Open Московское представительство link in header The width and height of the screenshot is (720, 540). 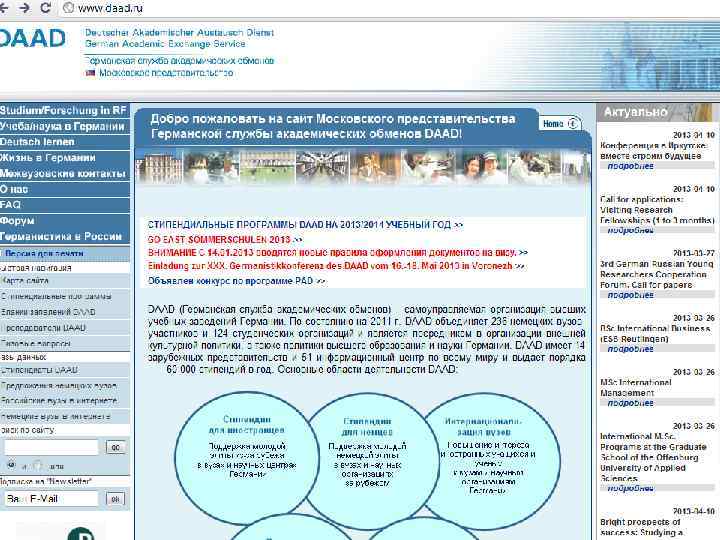(x=166, y=73)
